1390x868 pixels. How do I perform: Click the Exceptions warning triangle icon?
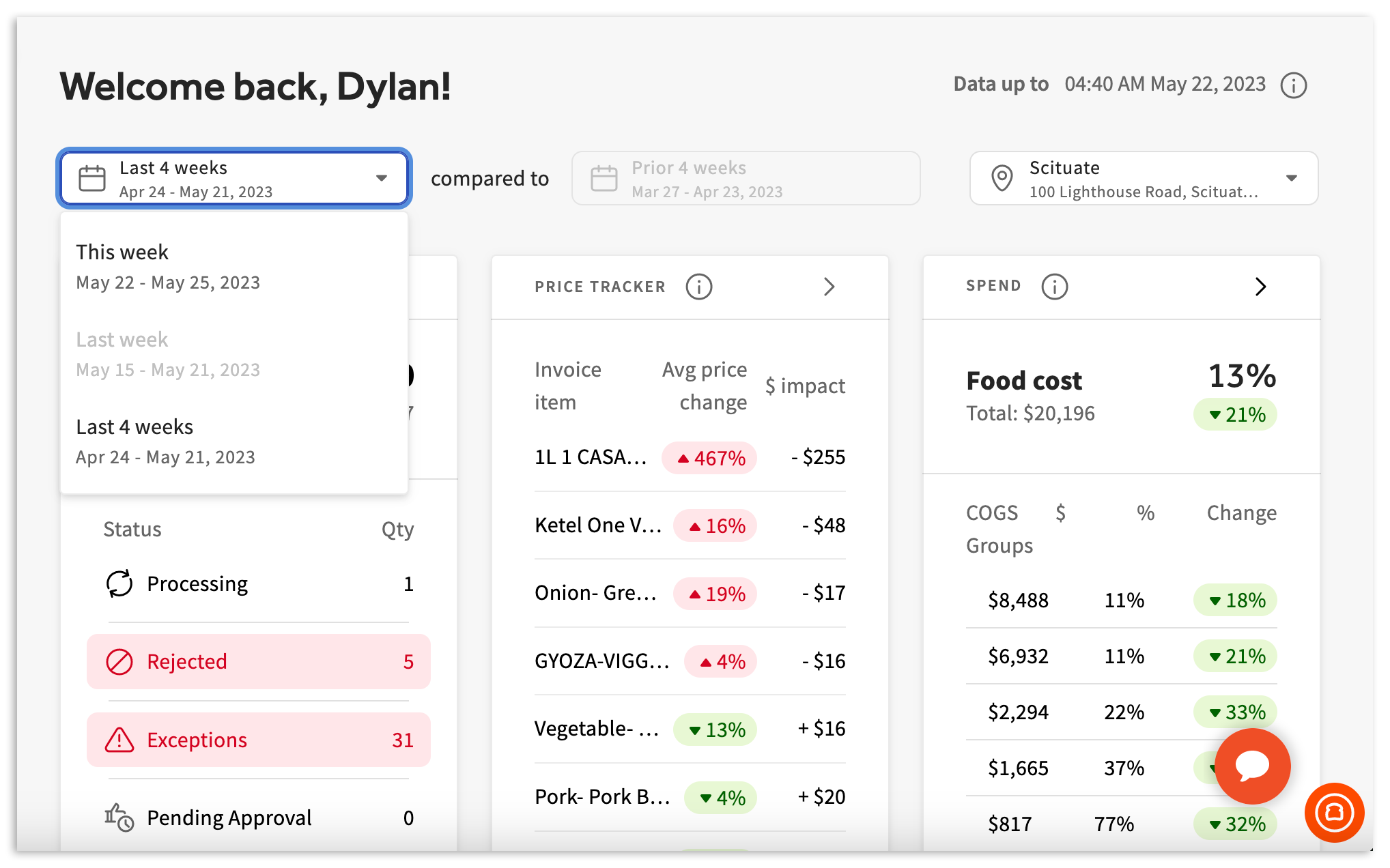(x=119, y=740)
